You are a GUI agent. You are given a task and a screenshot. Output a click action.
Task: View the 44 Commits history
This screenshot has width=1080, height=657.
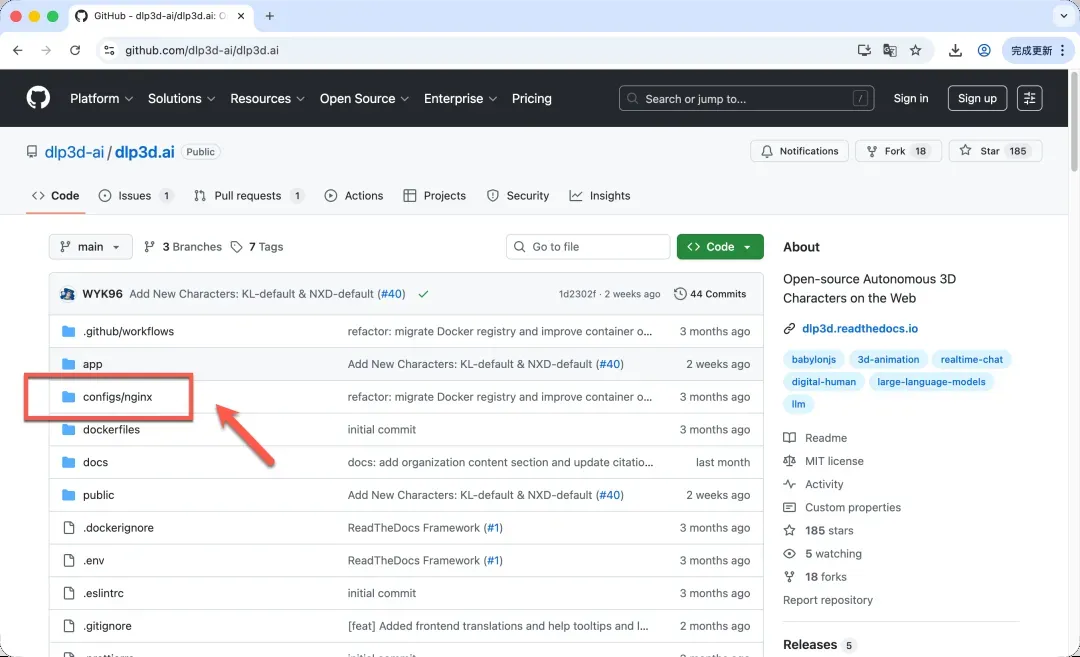[x=710, y=294]
